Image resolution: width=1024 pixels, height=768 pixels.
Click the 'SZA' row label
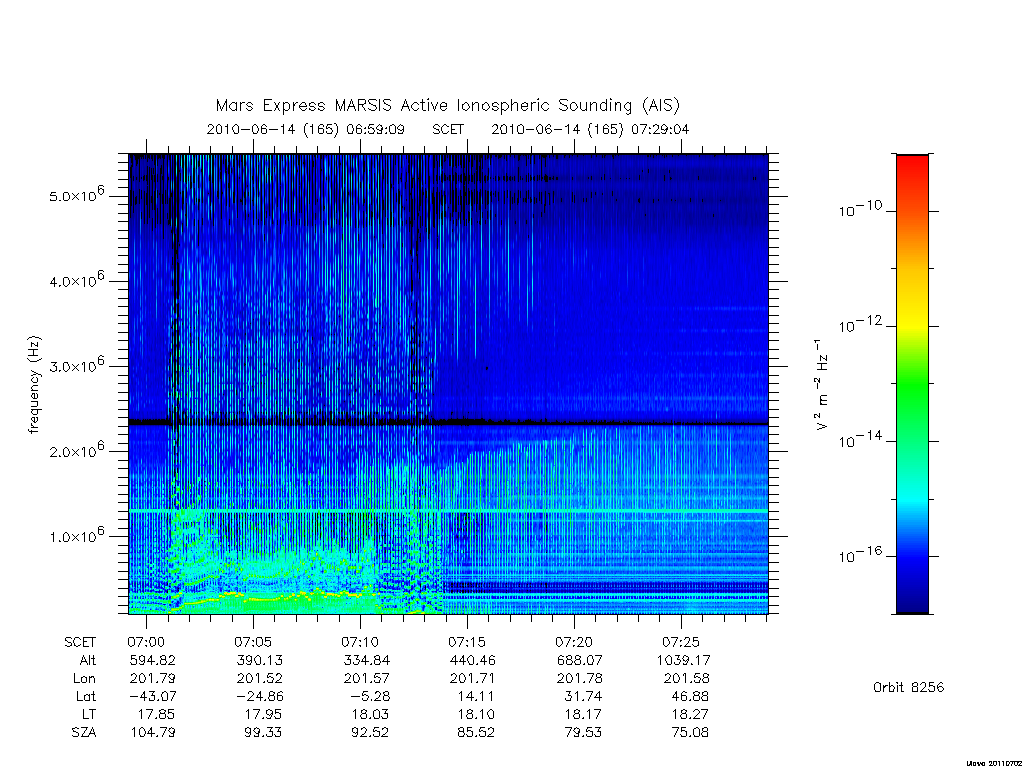tap(84, 733)
